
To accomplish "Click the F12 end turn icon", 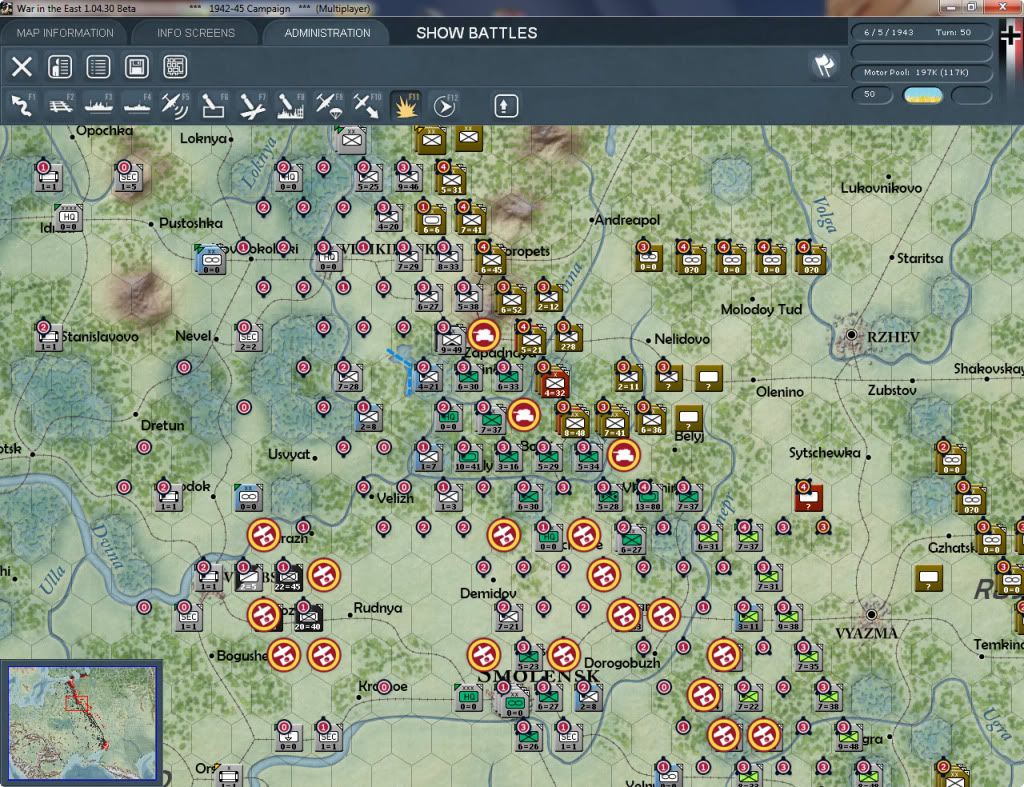I will click(x=444, y=106).
